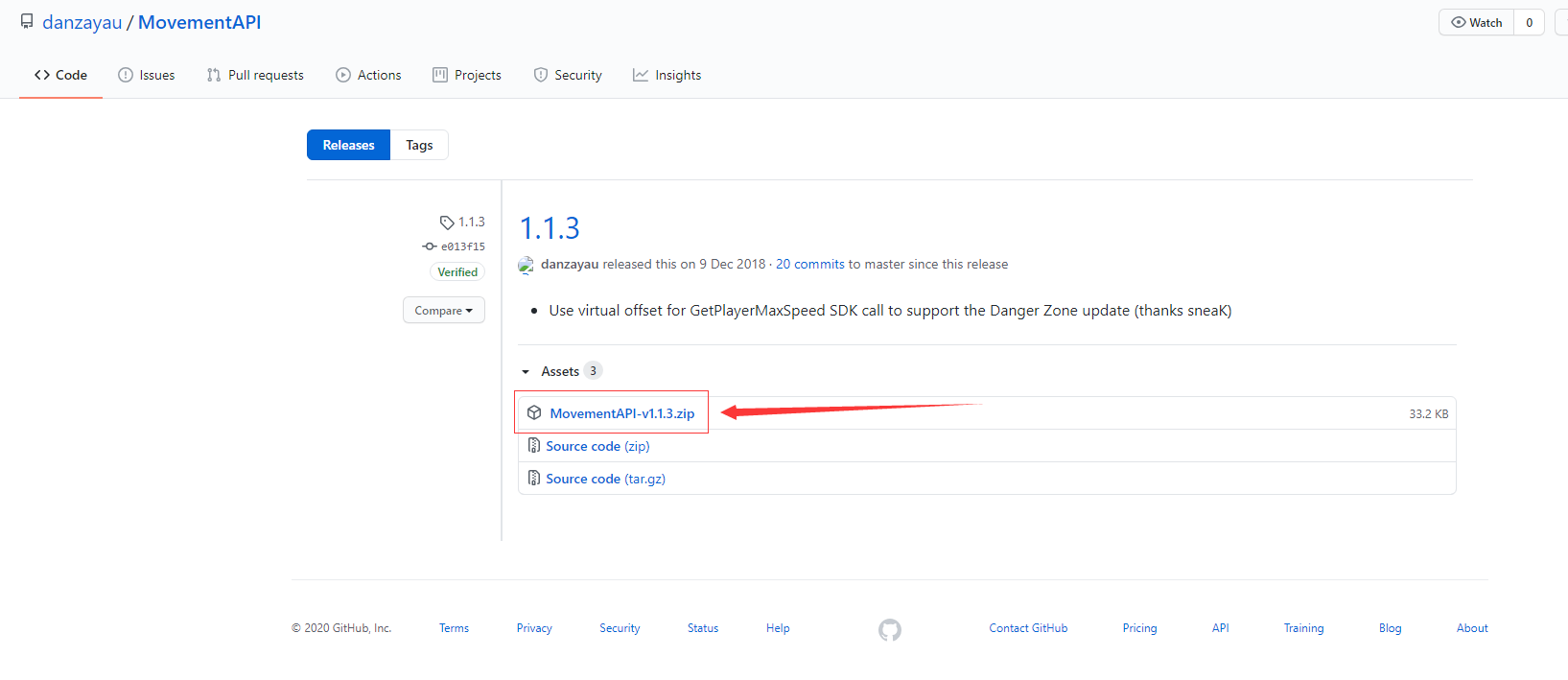Click the repository icon beside danzayau
The height and width of the screenshot is (680, 1568).
(x=27, y=22)
